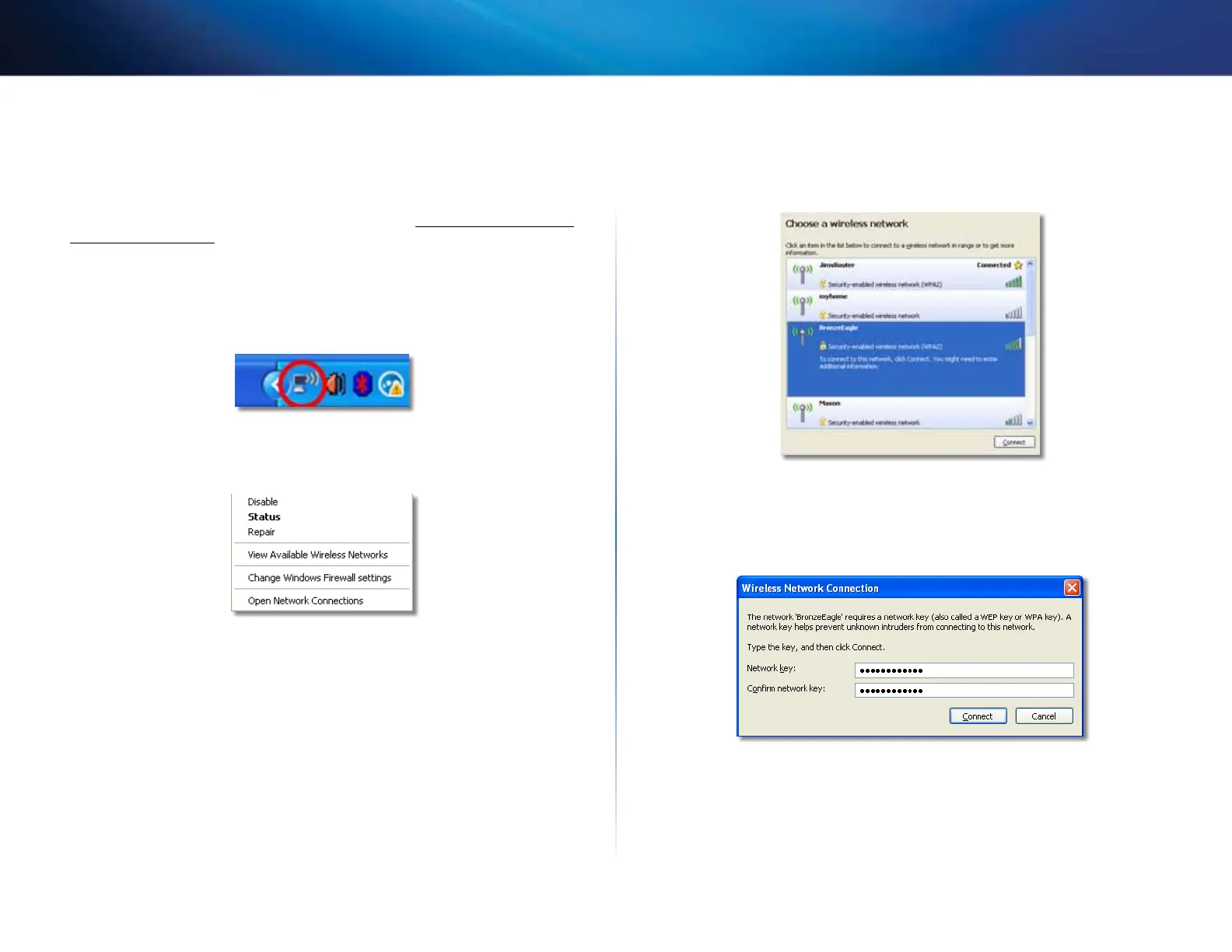Click the down arrow of the network list scrollbar
This screenshot has width=1232, height=952.
(1031, 422)
